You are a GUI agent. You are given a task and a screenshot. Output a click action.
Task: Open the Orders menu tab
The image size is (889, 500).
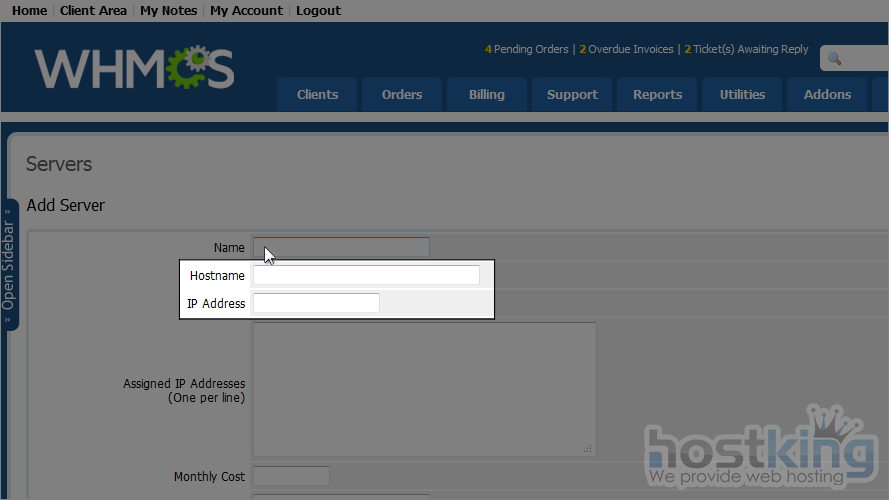402,95
